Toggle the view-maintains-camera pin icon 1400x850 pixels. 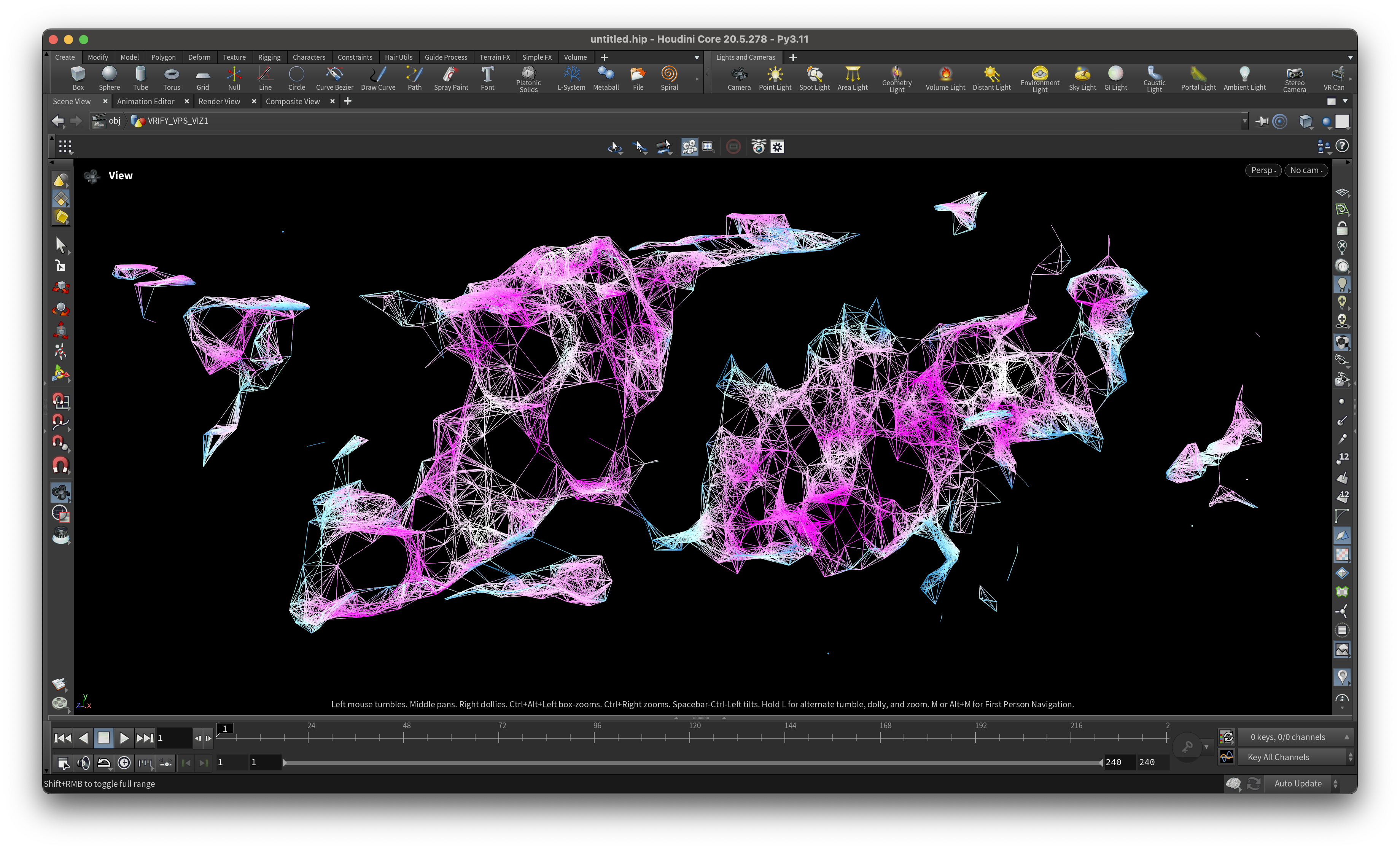(1263, 121)
